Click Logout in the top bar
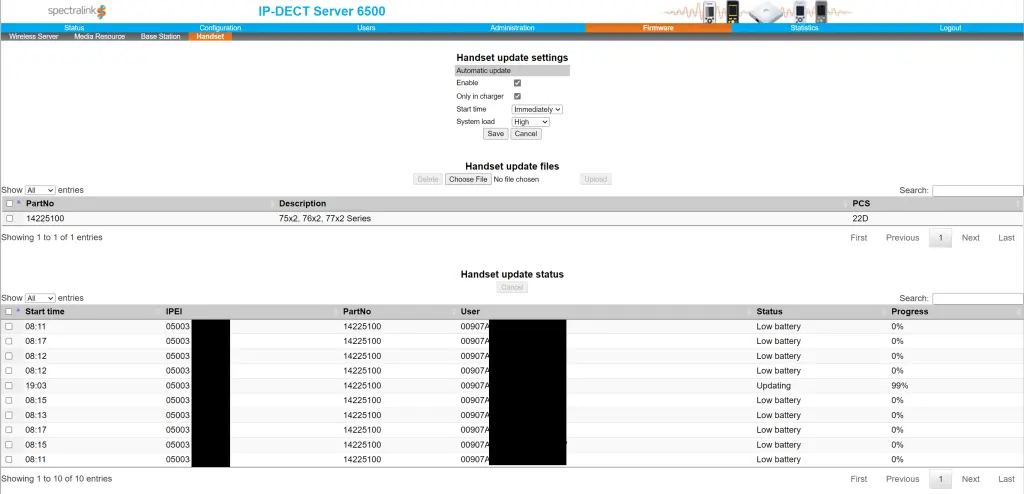Viewport: 1024px width, 494px height. point(950,28)
